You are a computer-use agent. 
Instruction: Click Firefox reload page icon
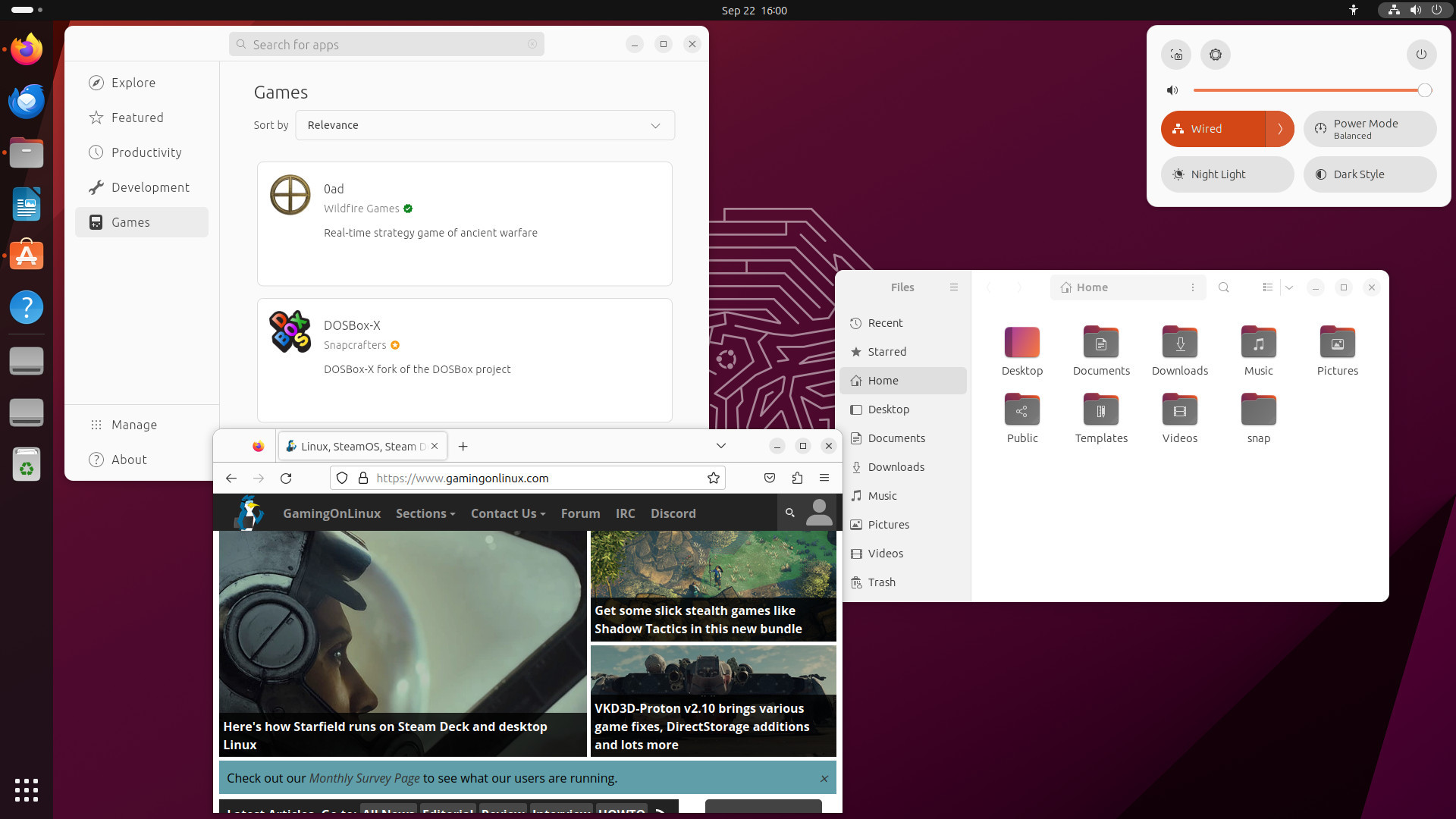pos(286,479)
